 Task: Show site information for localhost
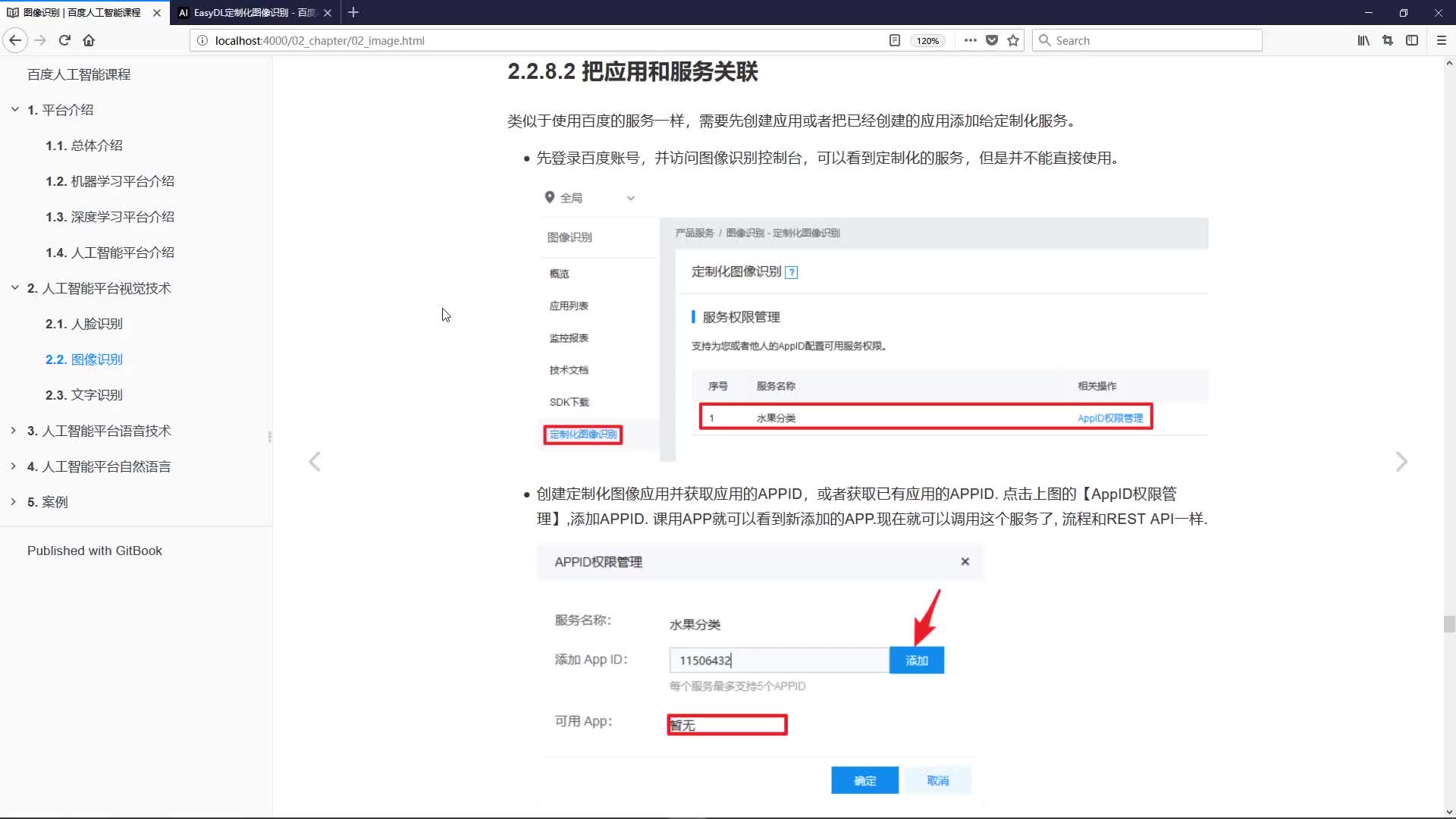coord(202,40)
